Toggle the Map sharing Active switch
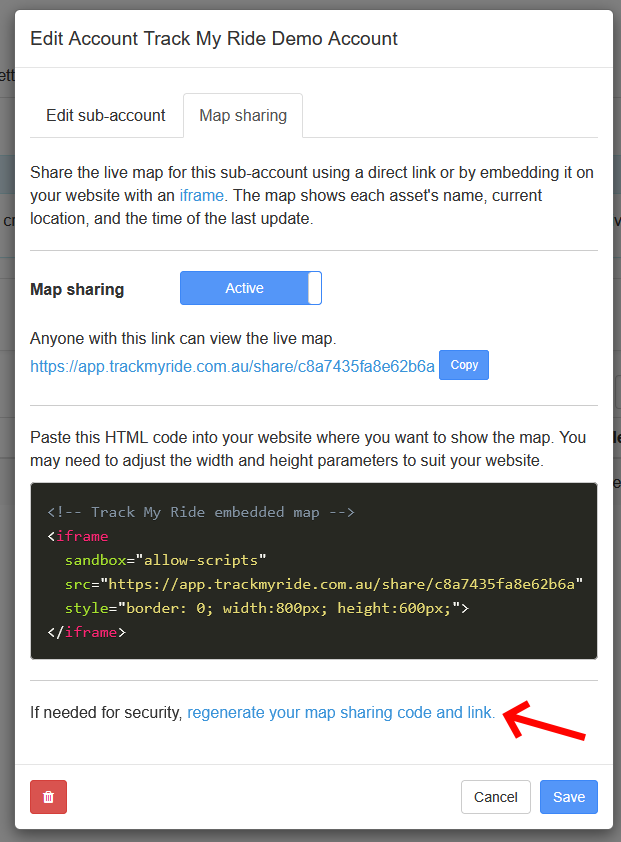 (x=251, y=288)
